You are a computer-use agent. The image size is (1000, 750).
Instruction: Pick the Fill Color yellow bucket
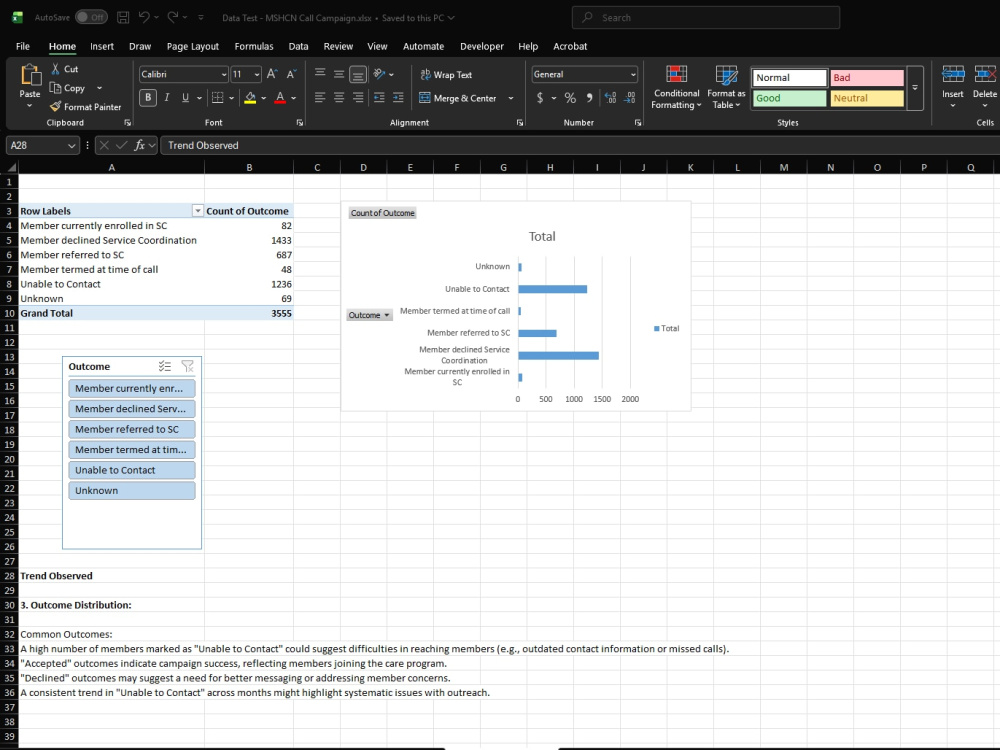[x=250, y=98]
